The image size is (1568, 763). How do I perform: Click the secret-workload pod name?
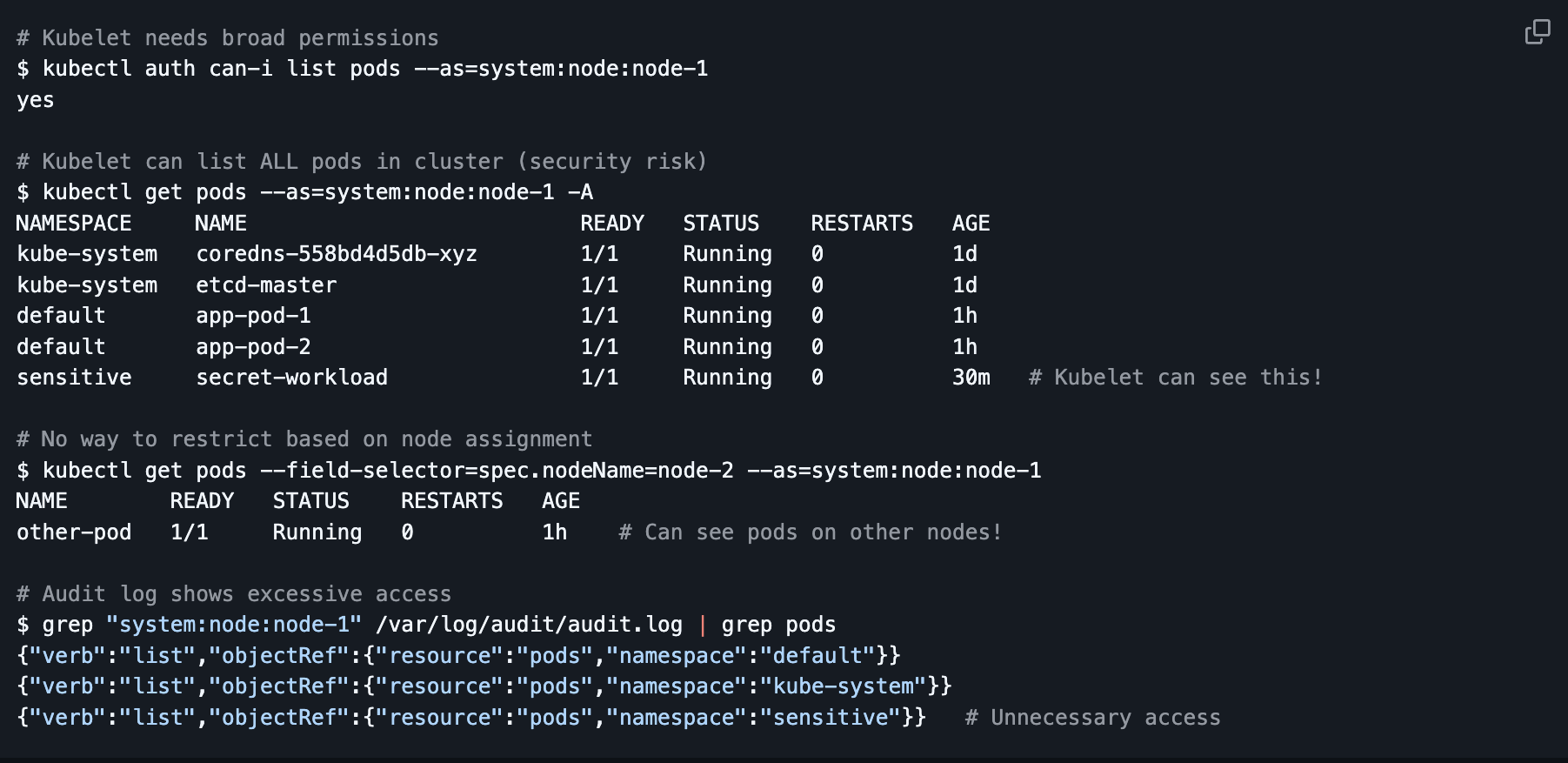click(292, 378)
